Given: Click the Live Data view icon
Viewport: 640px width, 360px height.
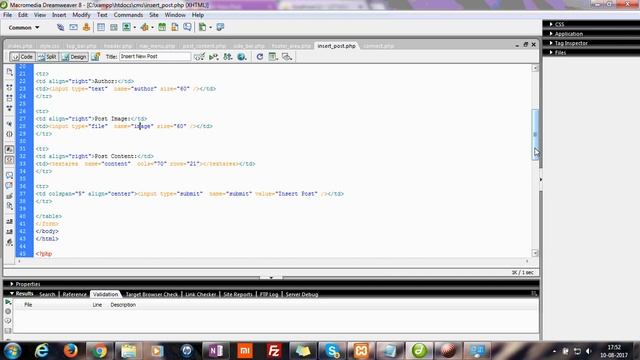Looking at the screenshot, I should click(x=96, y=57).
